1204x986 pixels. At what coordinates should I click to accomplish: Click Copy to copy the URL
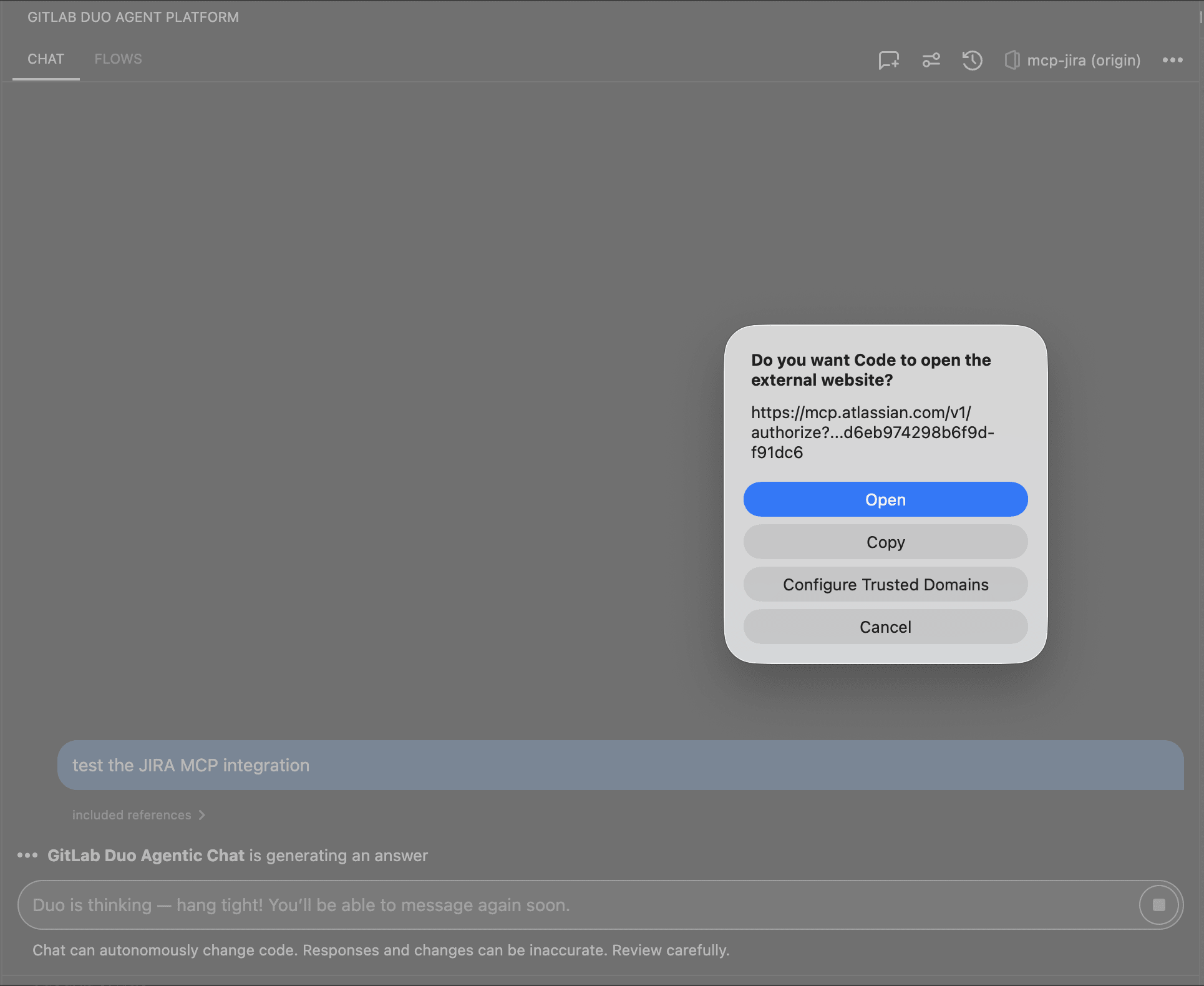pyautogui.click(x=885, y=542)
